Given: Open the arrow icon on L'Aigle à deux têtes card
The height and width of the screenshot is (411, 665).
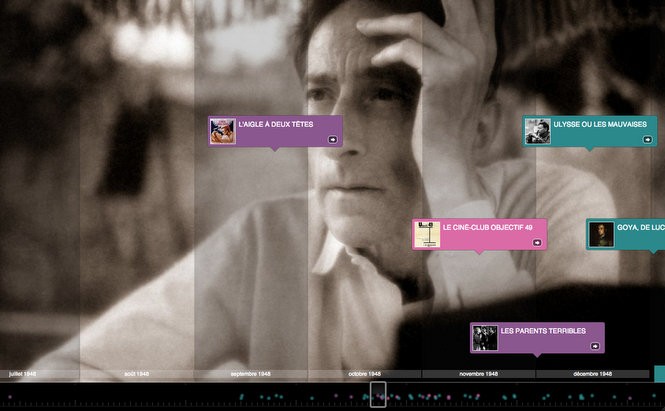Looking at the screenshot, I should tap(332, 139).
